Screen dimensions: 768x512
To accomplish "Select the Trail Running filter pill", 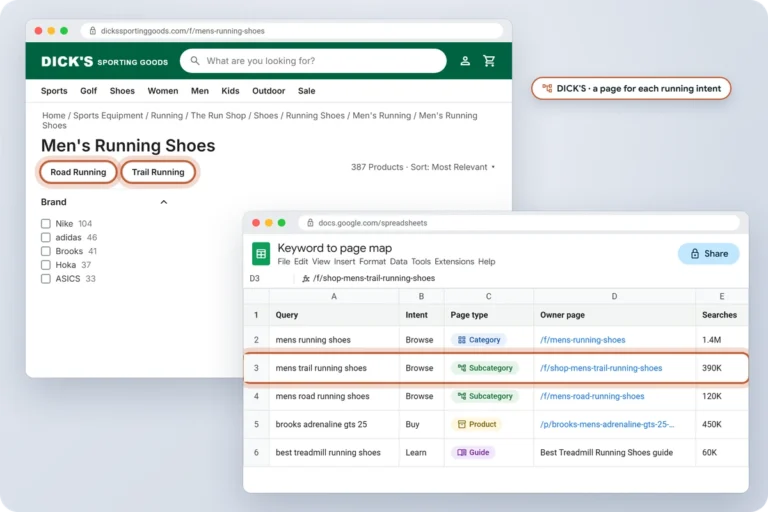I will point(158,172).
